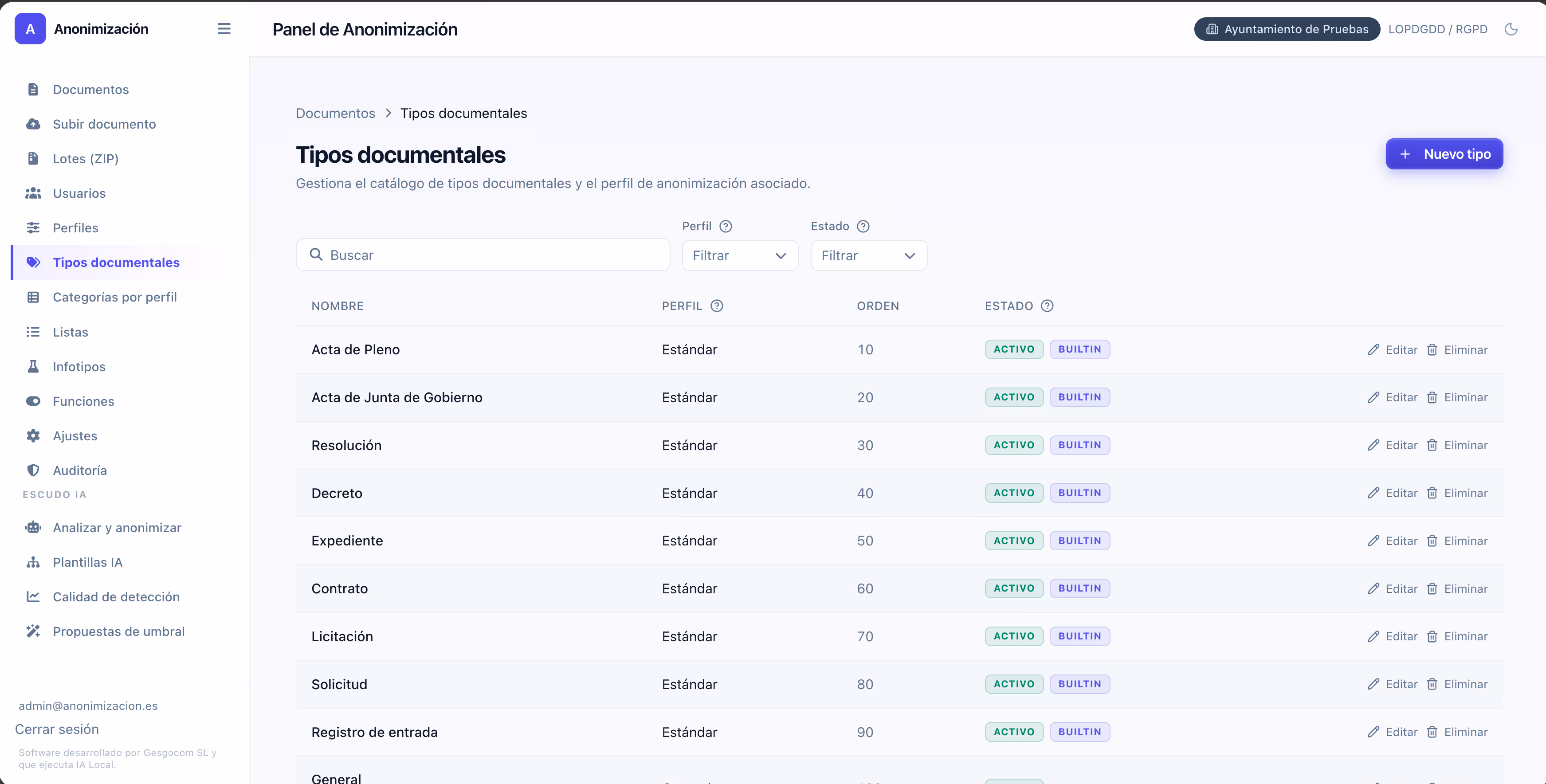Screen dimensions: 1546x784
Task: Click the Infotipos flask icon
Action: pos(33,366)
